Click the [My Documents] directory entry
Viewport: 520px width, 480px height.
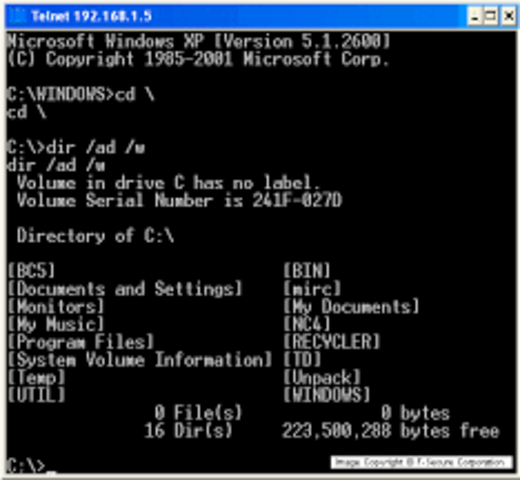351,307
